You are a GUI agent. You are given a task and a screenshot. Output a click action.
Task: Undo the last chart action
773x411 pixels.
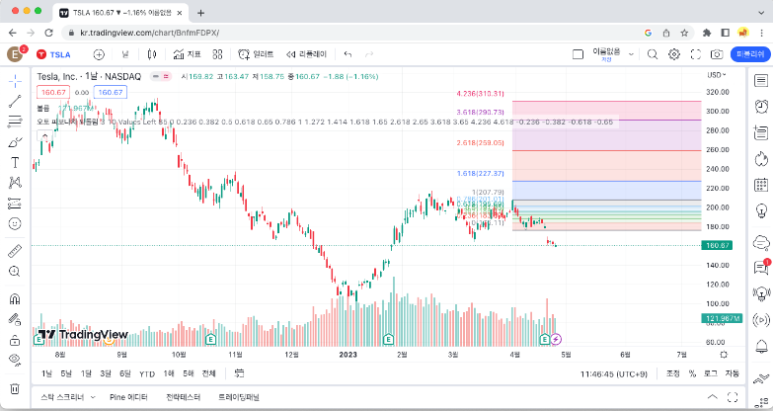coord(348,55)
